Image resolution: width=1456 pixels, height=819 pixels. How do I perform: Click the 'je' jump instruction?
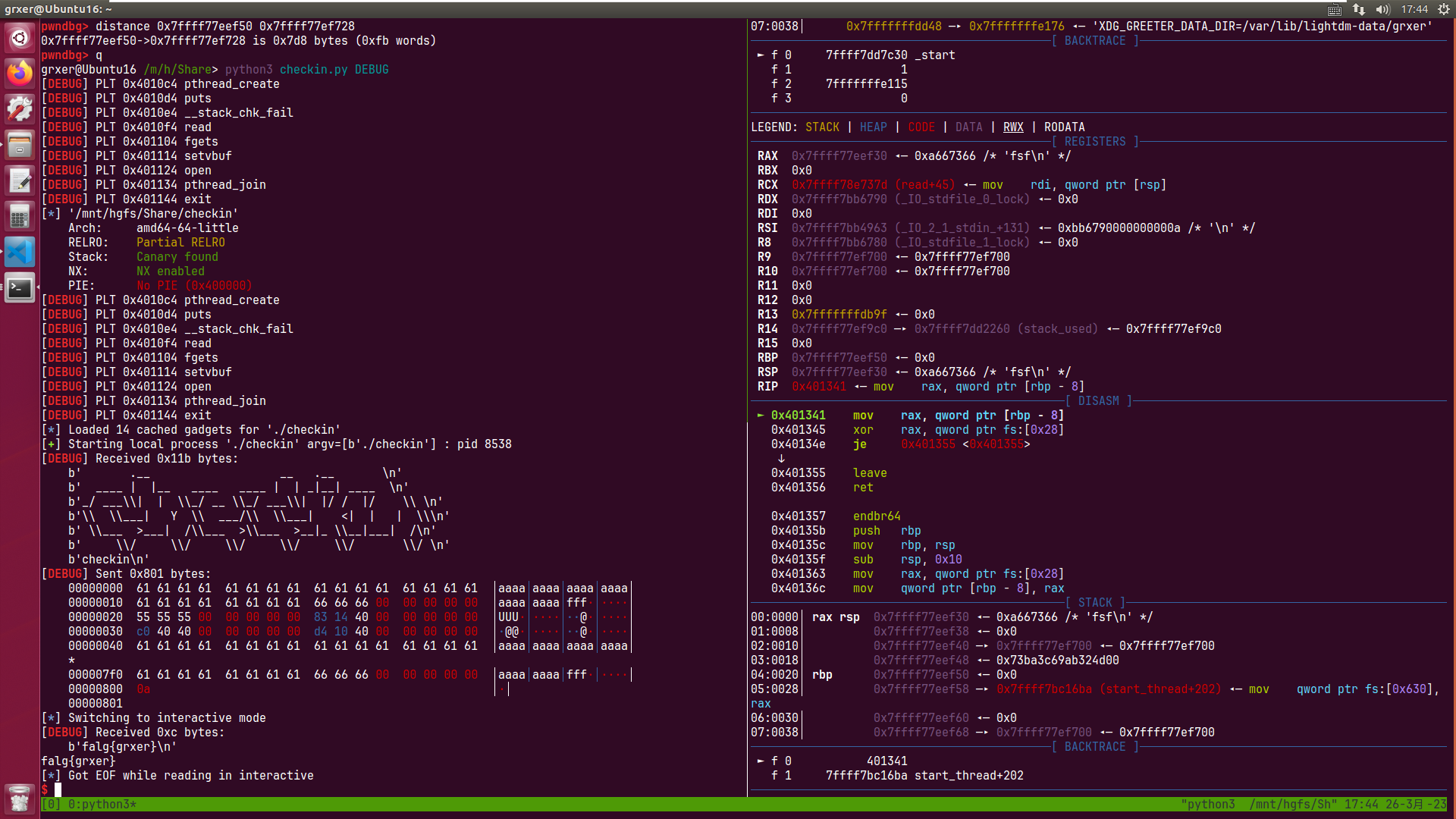click(x=859, y=444)
